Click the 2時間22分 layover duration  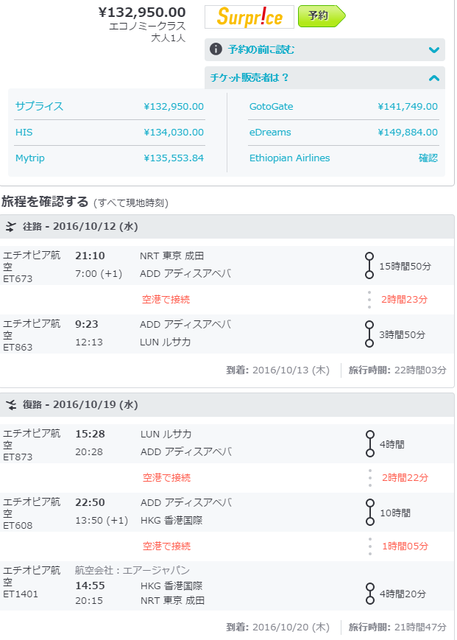click(405, 478)
